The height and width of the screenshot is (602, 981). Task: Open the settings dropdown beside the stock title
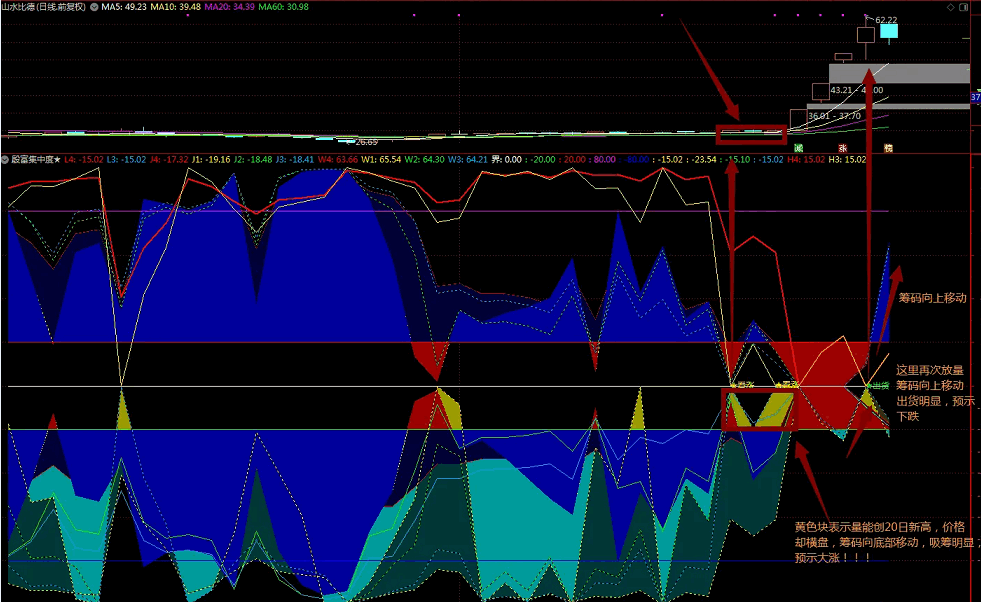[94, 7]
